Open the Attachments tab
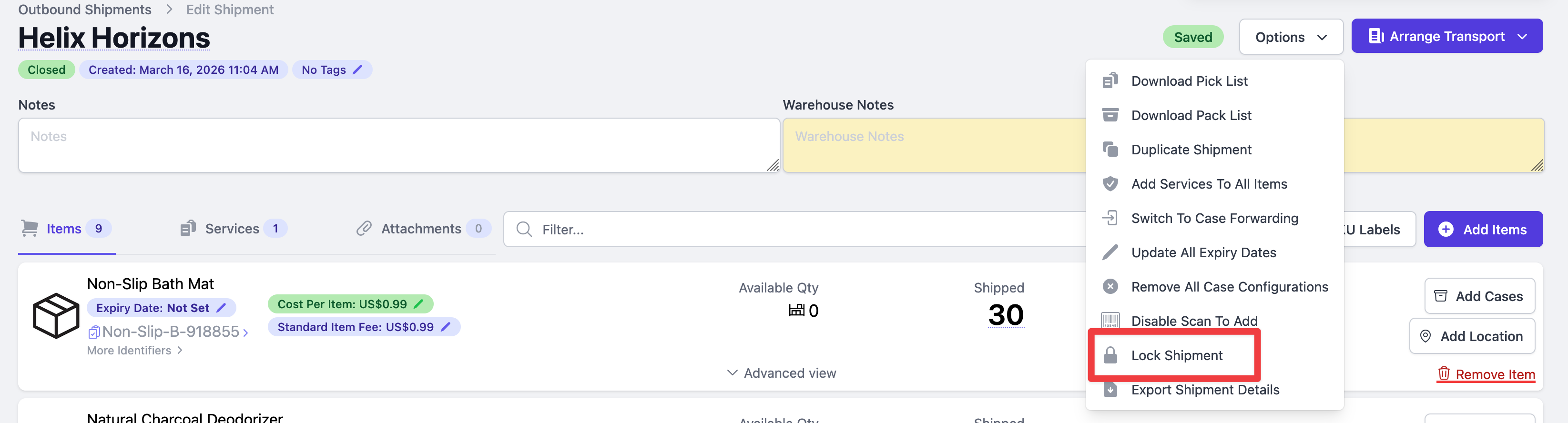Viewport: 1568px width, 423px height. 421,229
